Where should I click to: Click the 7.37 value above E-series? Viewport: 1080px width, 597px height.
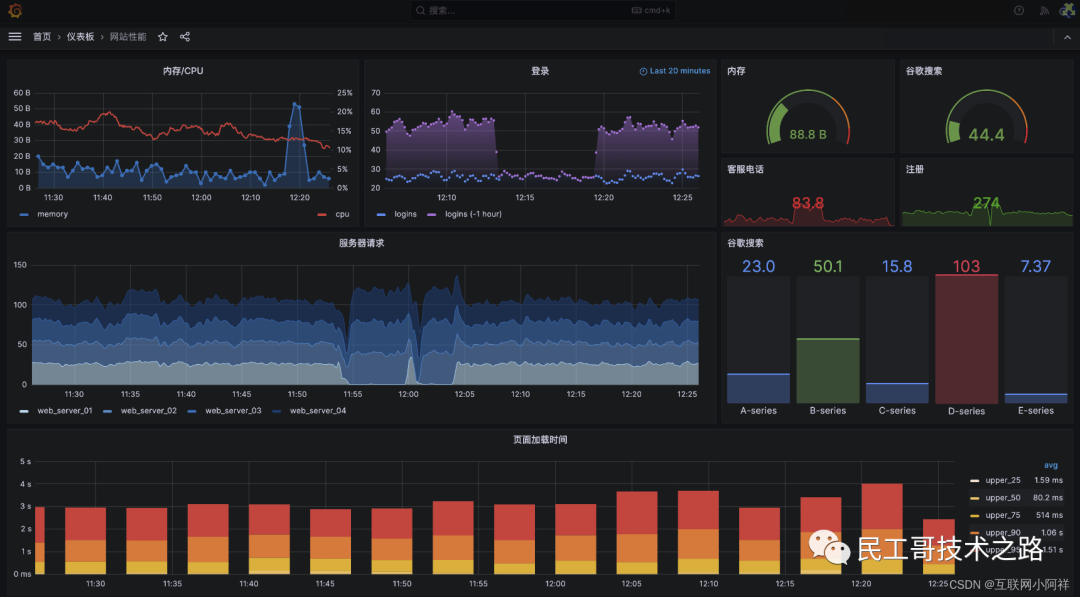tap(1036, 266)
